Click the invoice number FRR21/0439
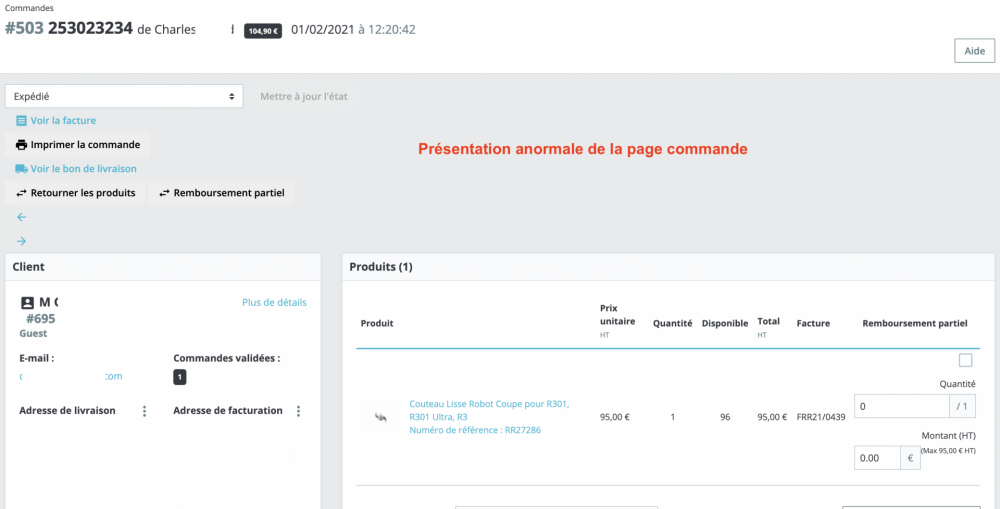Image resolution: width=1000 pixels, height=509 pixels. [821, 418]
